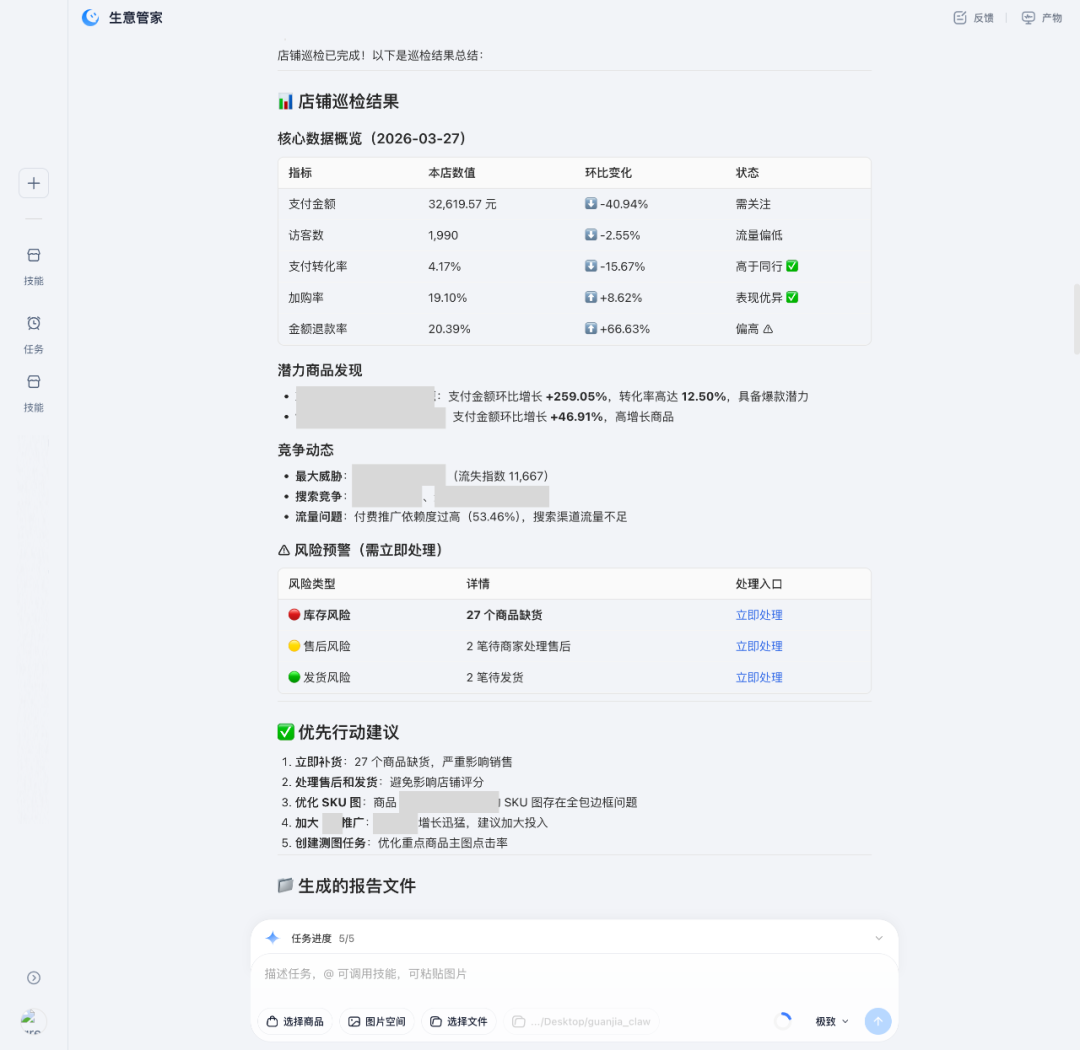Click 立即处理 next to 发货风险
The image size is (1080, 1050).
click(x=759, y=677)
